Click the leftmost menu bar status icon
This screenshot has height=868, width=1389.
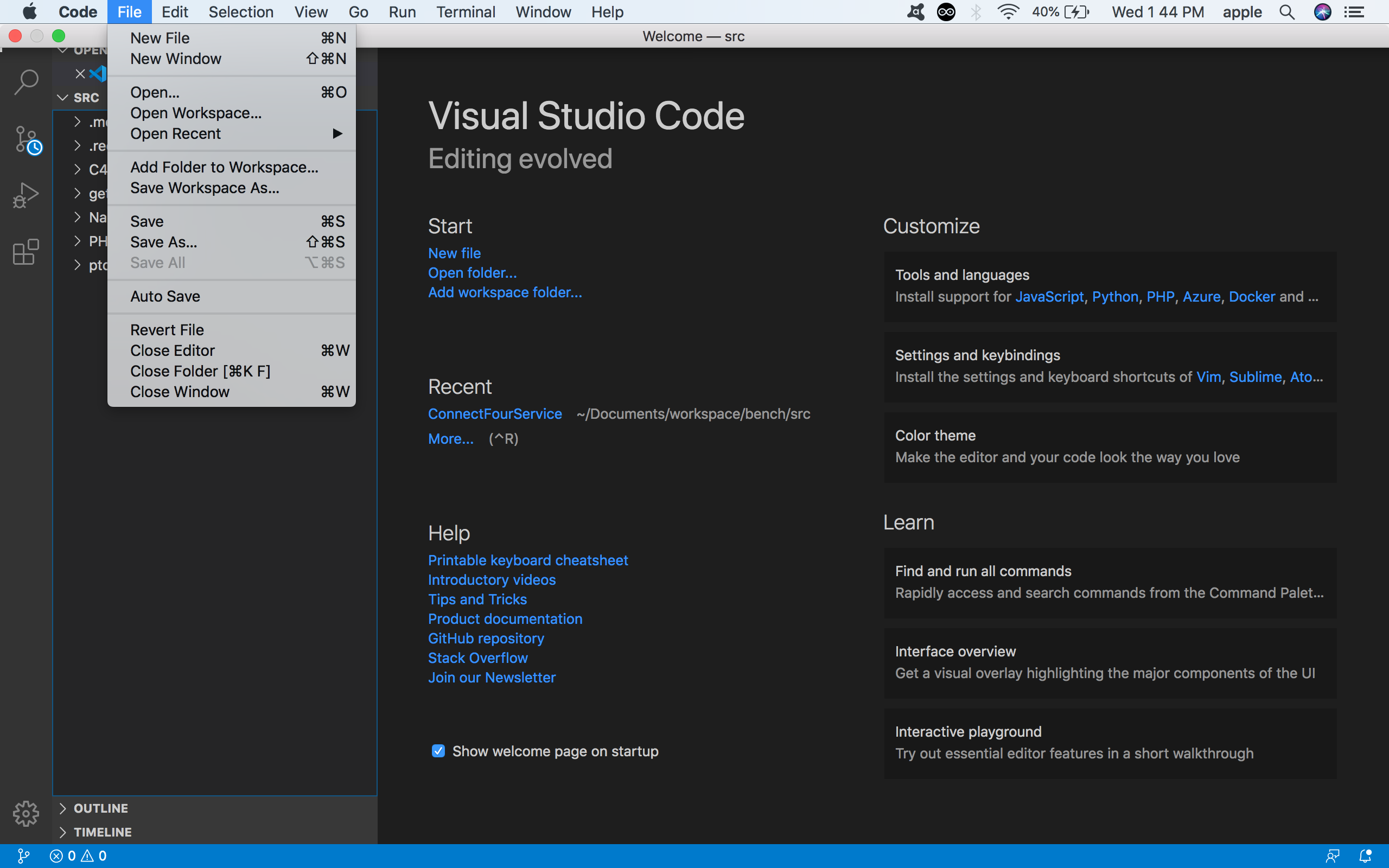916,12
